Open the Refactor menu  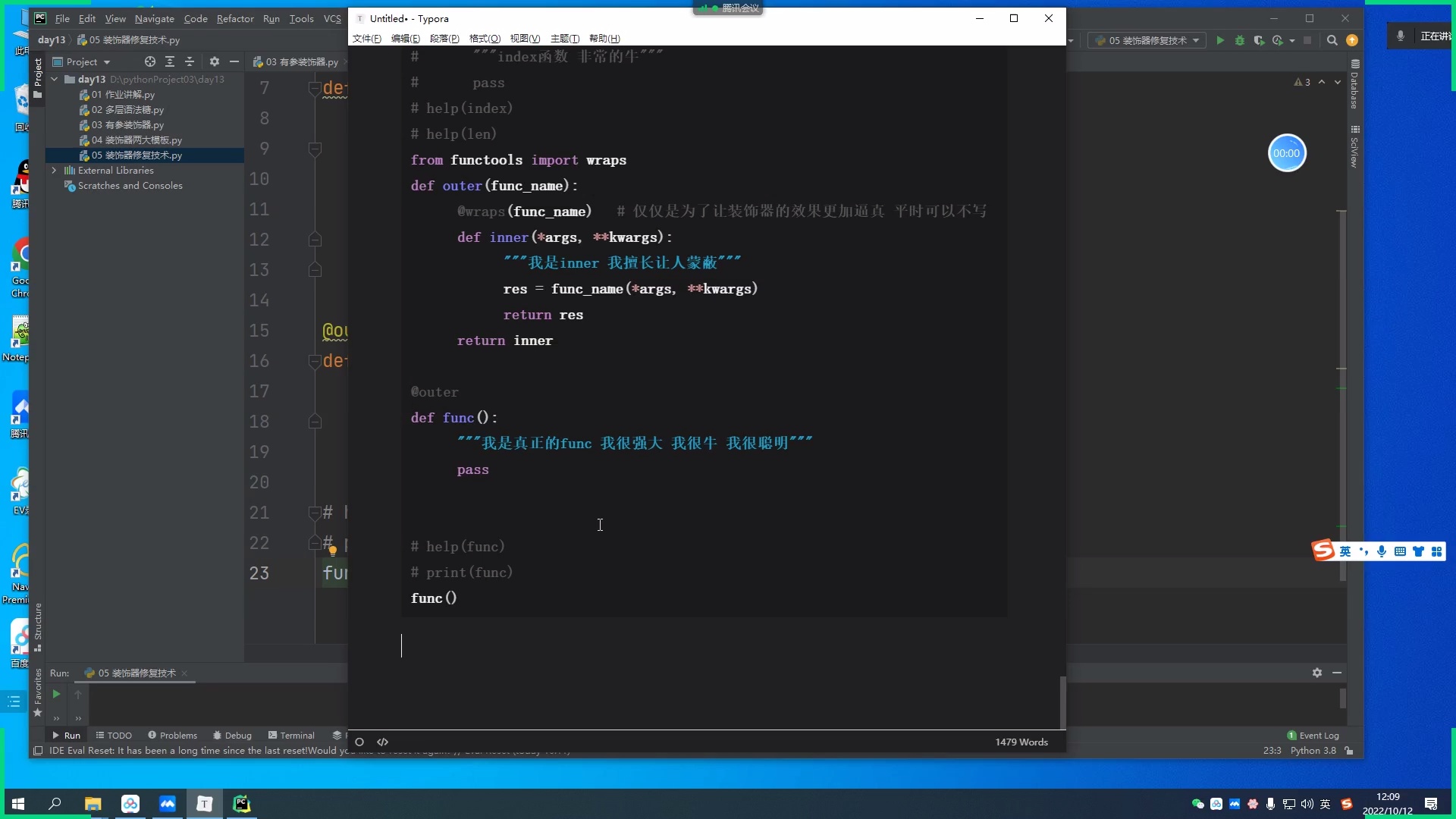coord(235,19)
